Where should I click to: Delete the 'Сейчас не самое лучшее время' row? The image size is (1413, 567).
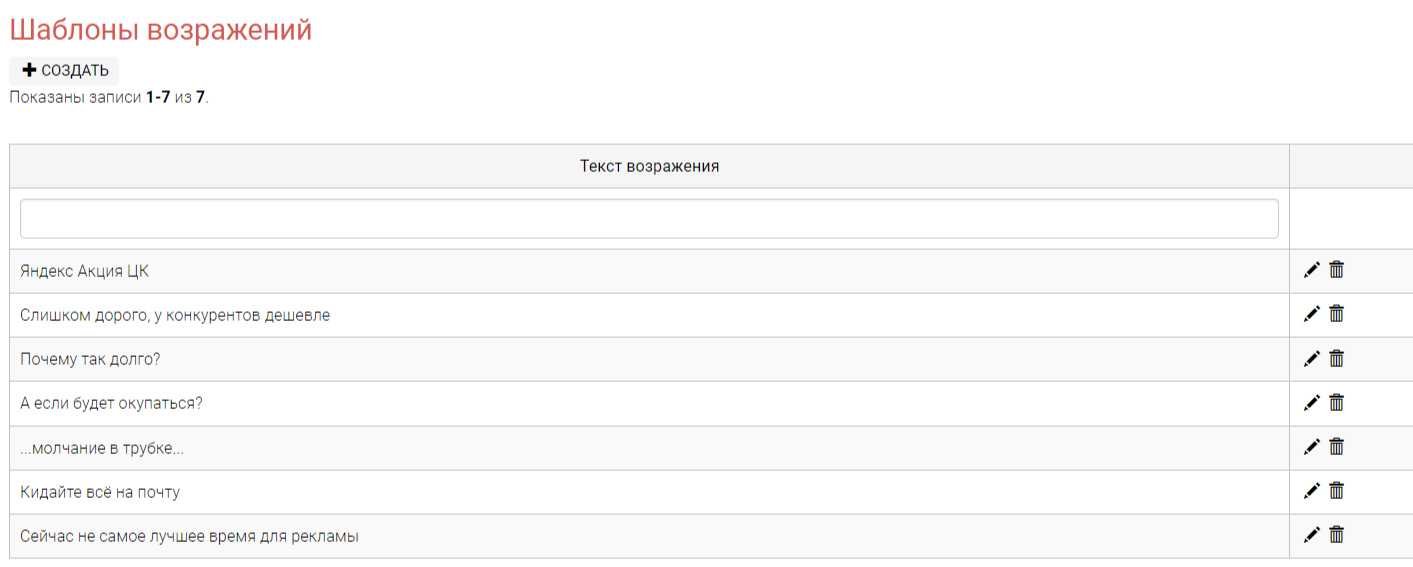pos(1337,535)
